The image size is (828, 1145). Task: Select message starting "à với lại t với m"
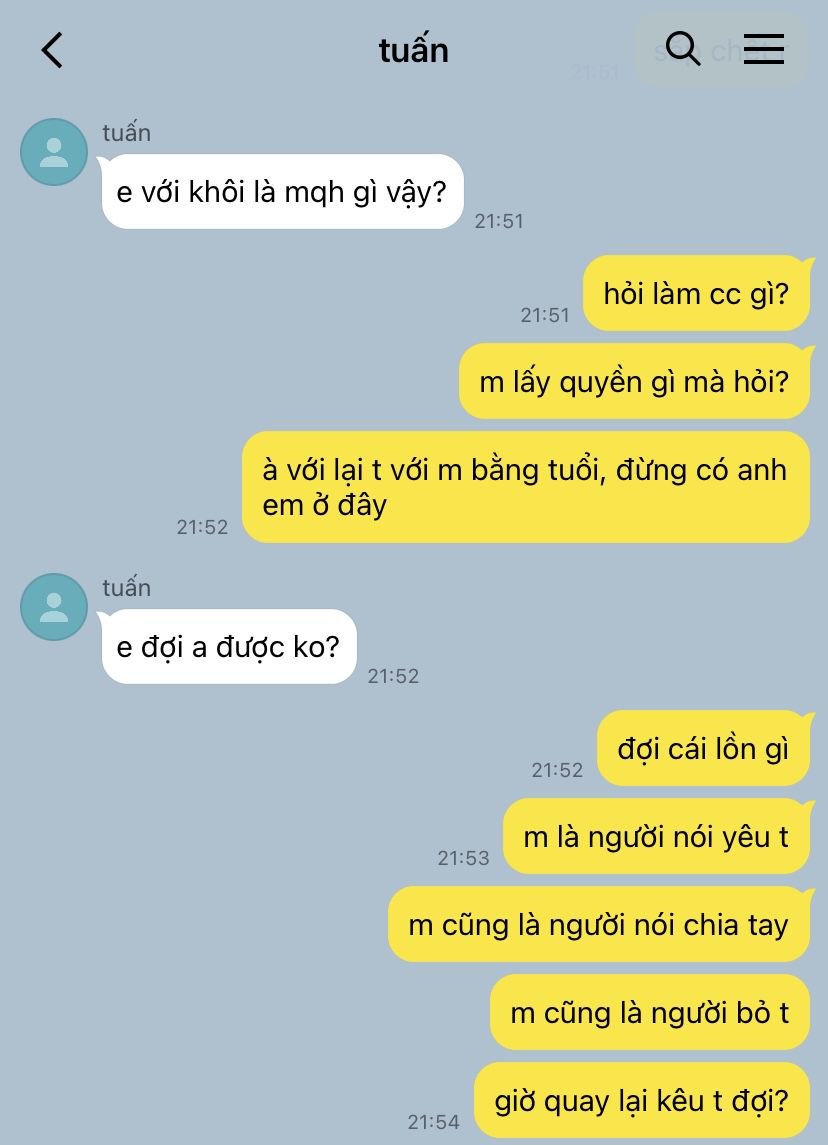pos(526,487)
